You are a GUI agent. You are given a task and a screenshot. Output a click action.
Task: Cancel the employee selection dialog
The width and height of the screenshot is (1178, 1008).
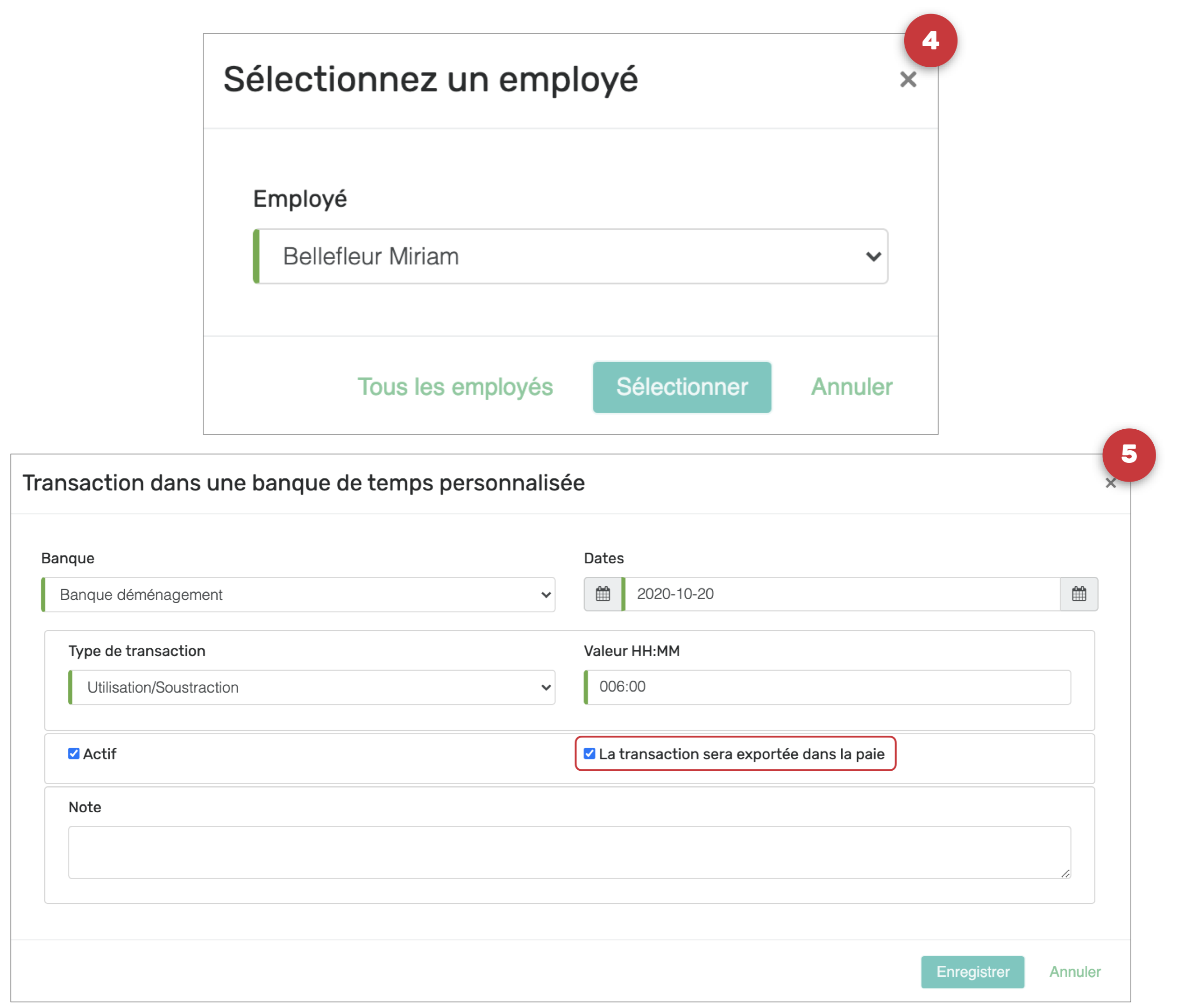click(851, 387)
